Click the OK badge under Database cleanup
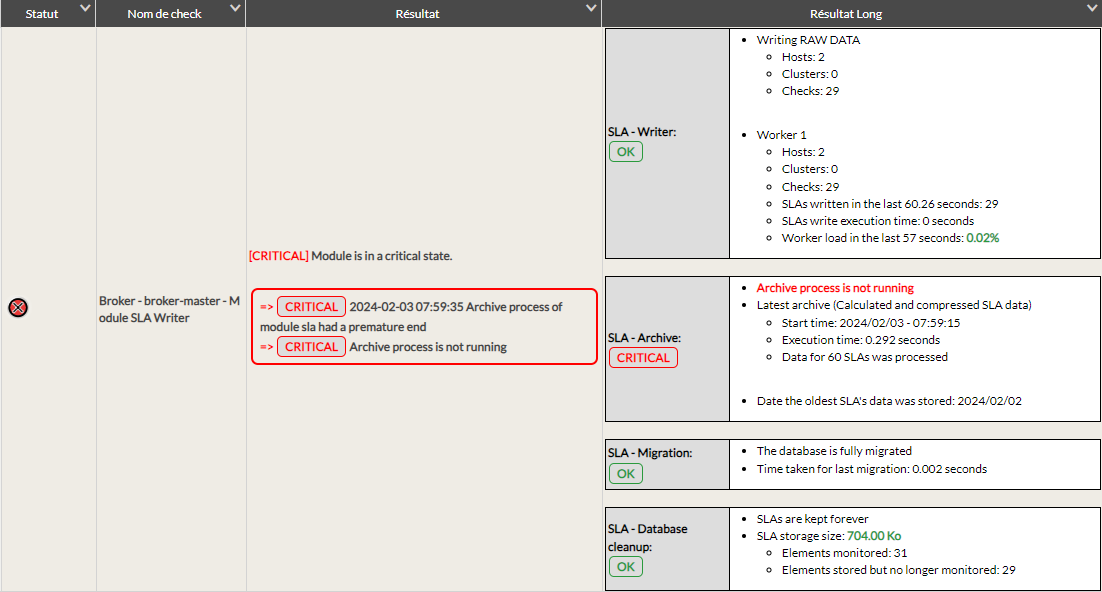 [x=626, y=567]
